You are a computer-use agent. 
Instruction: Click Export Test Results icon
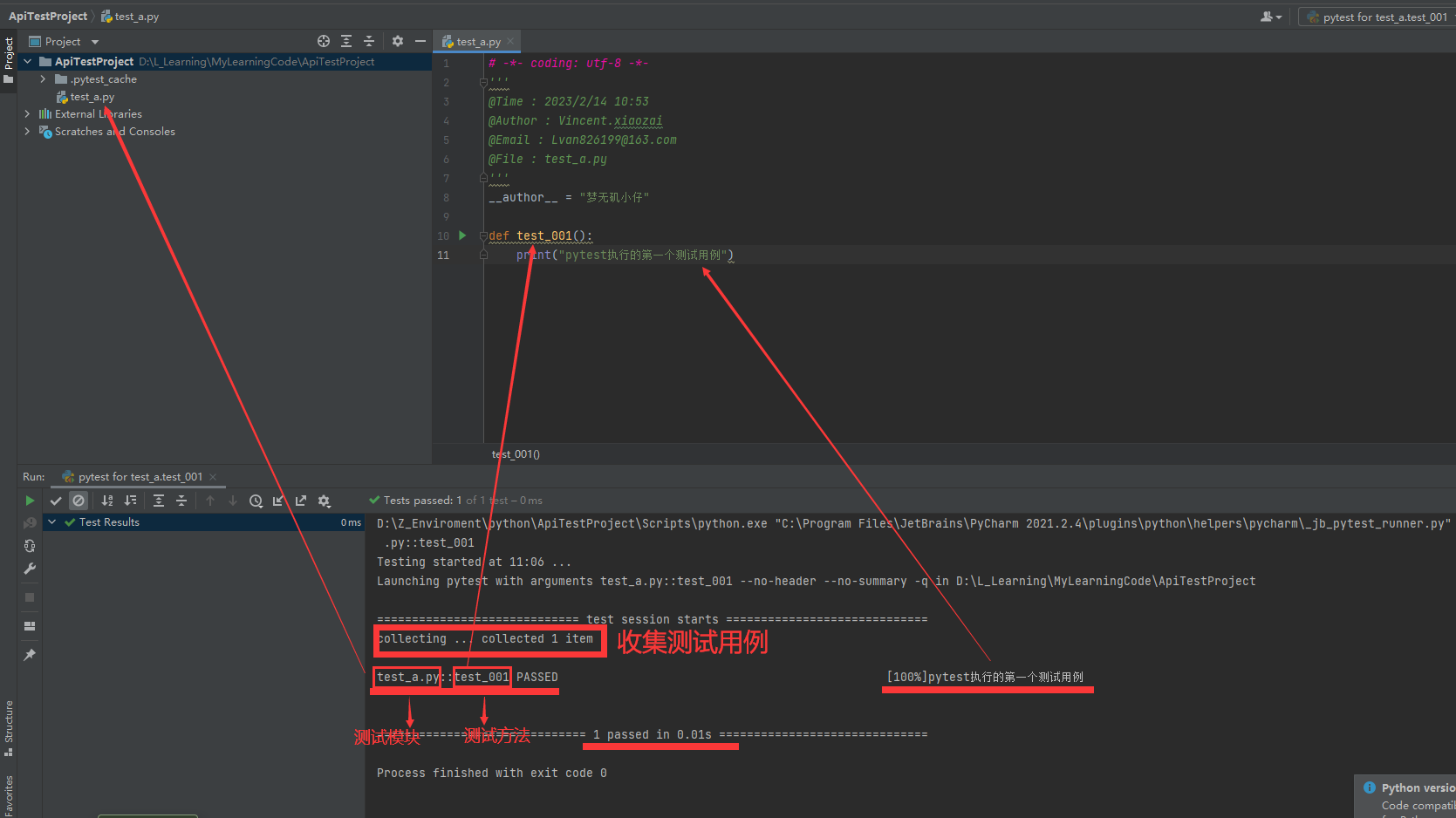tap(301, 501)
